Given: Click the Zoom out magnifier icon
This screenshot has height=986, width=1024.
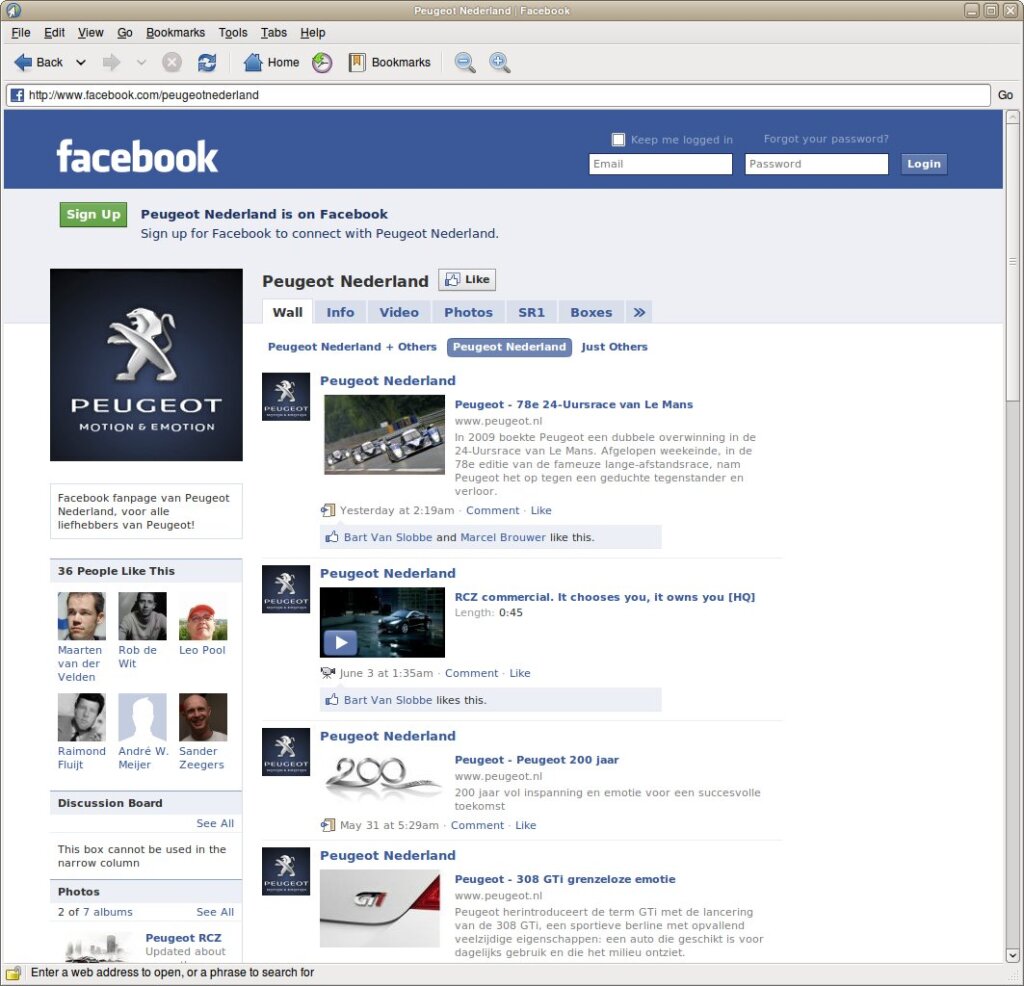Looking at the screenshot, I should [465, 62].
